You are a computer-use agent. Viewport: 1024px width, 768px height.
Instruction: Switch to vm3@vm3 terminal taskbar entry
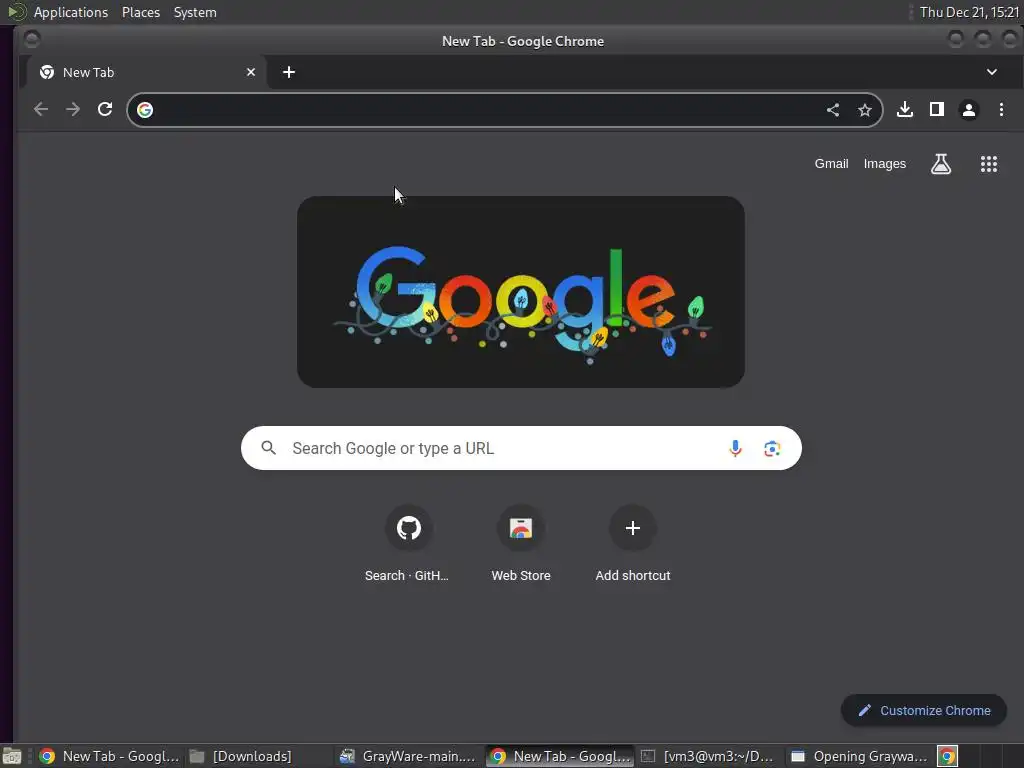709,756
